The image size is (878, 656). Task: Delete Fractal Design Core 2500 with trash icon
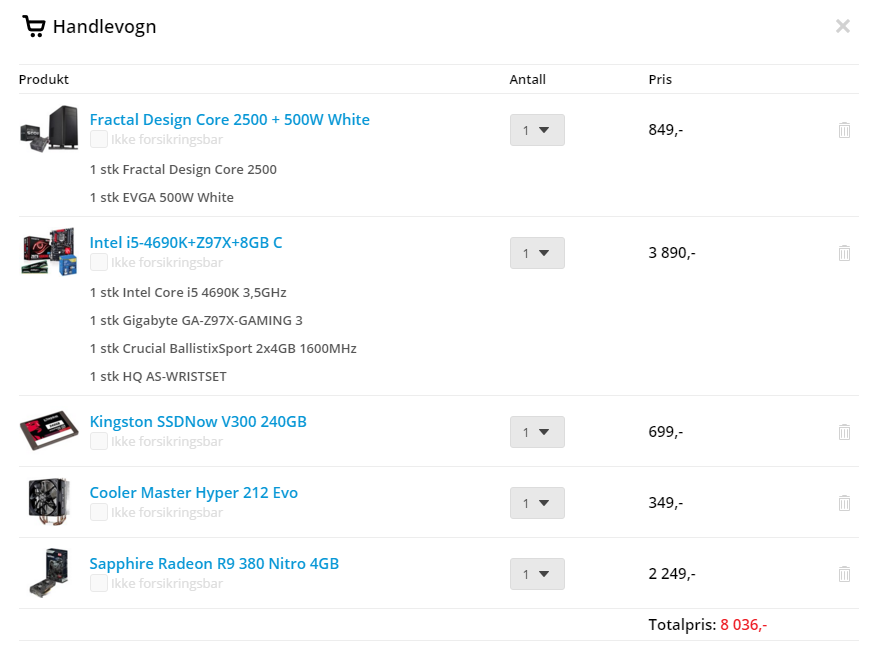tap(844, 130)
